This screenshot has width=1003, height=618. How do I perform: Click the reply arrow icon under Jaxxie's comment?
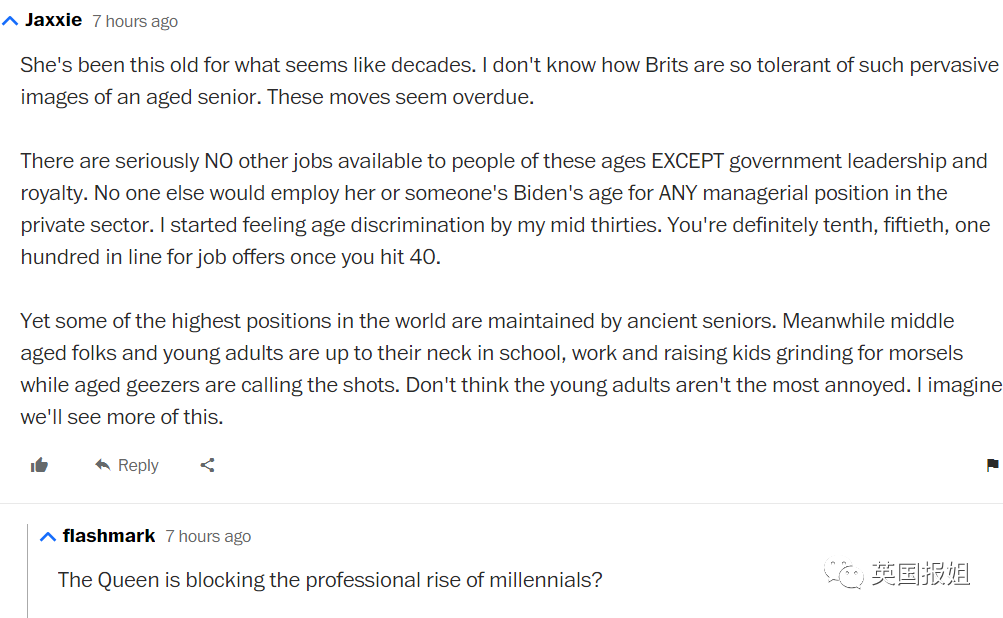click(102, 465)
